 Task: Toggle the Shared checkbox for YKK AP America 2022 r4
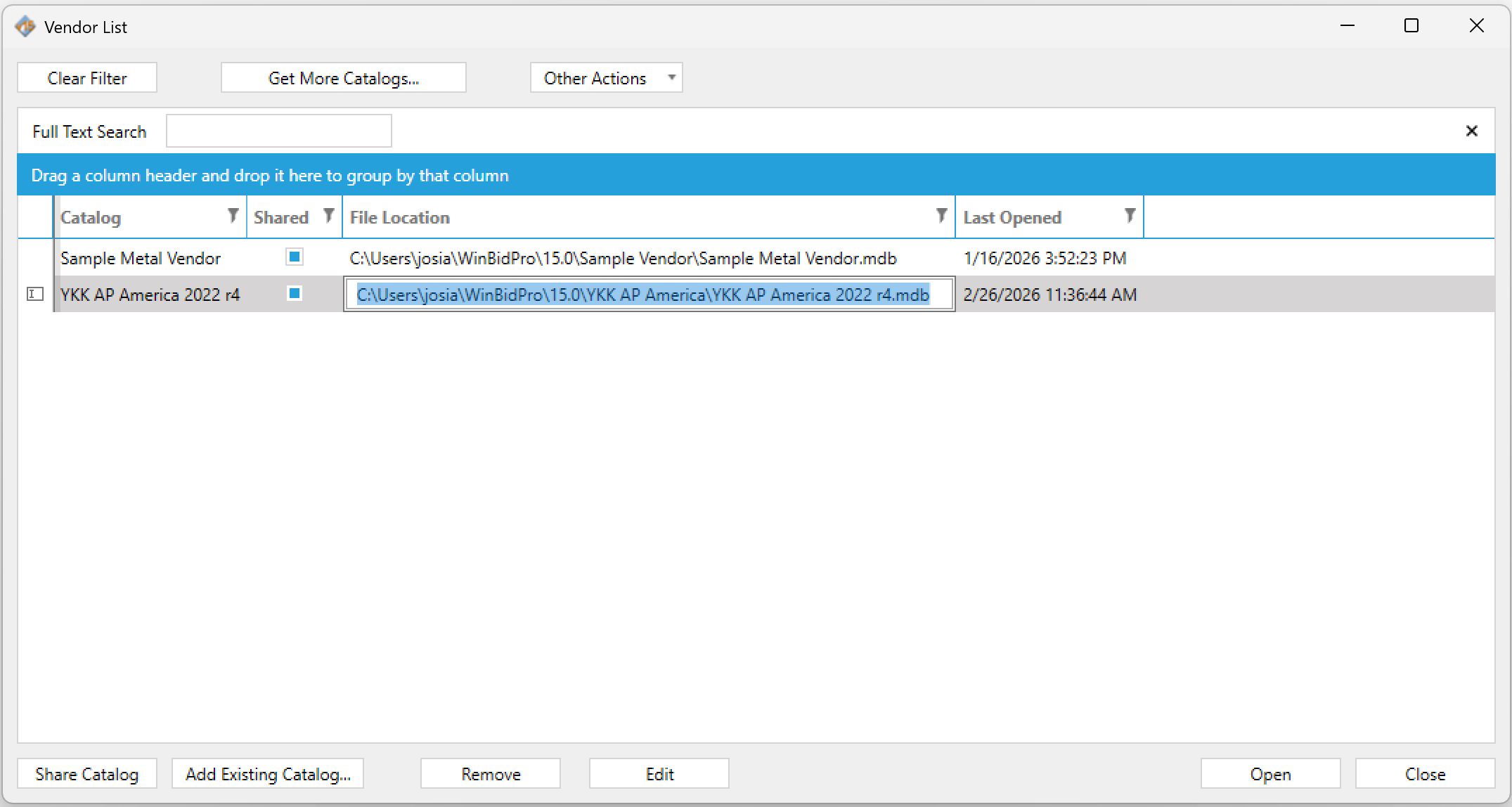tap(294, 294)
